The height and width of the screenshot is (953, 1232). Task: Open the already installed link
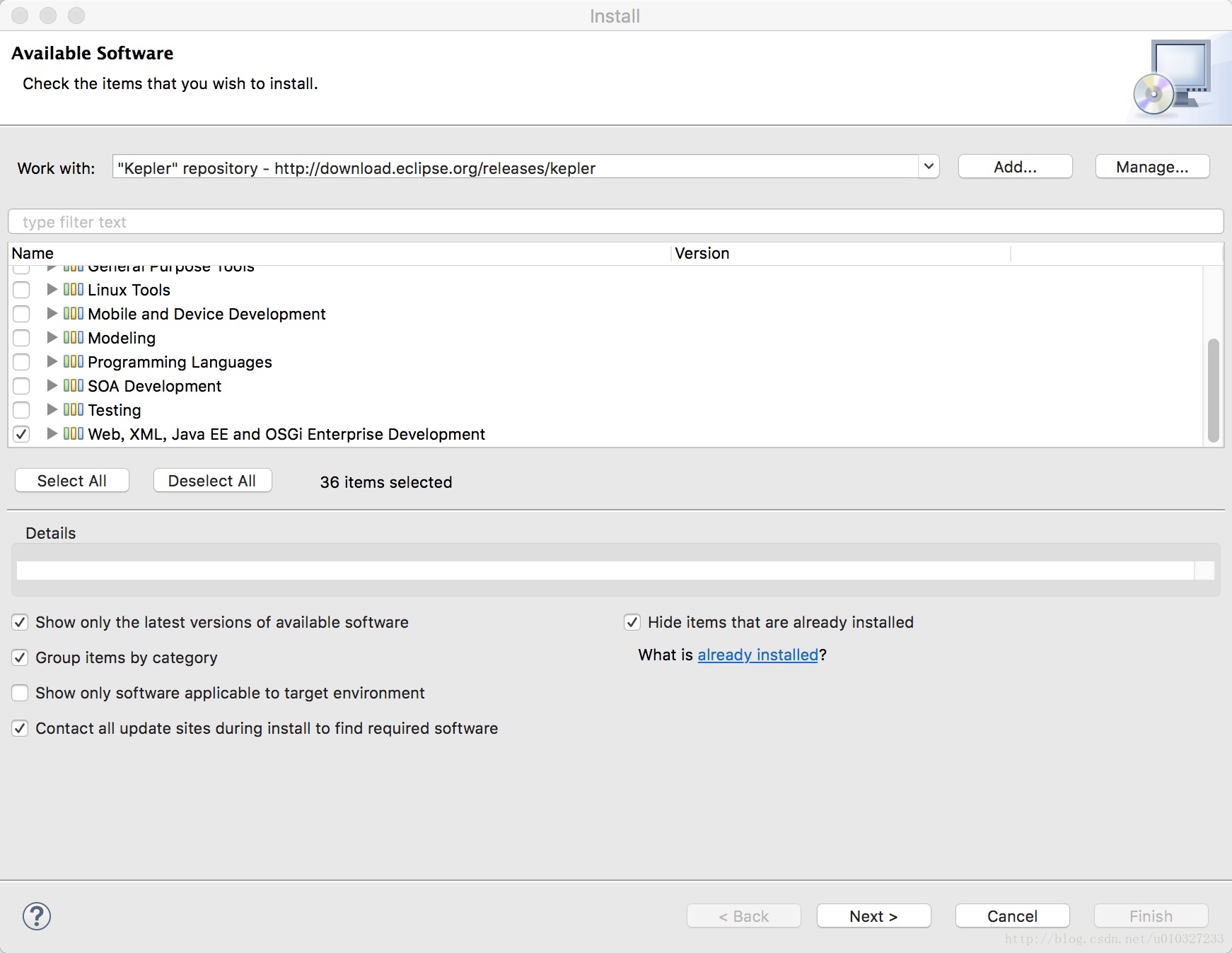(x=757, y=655)
